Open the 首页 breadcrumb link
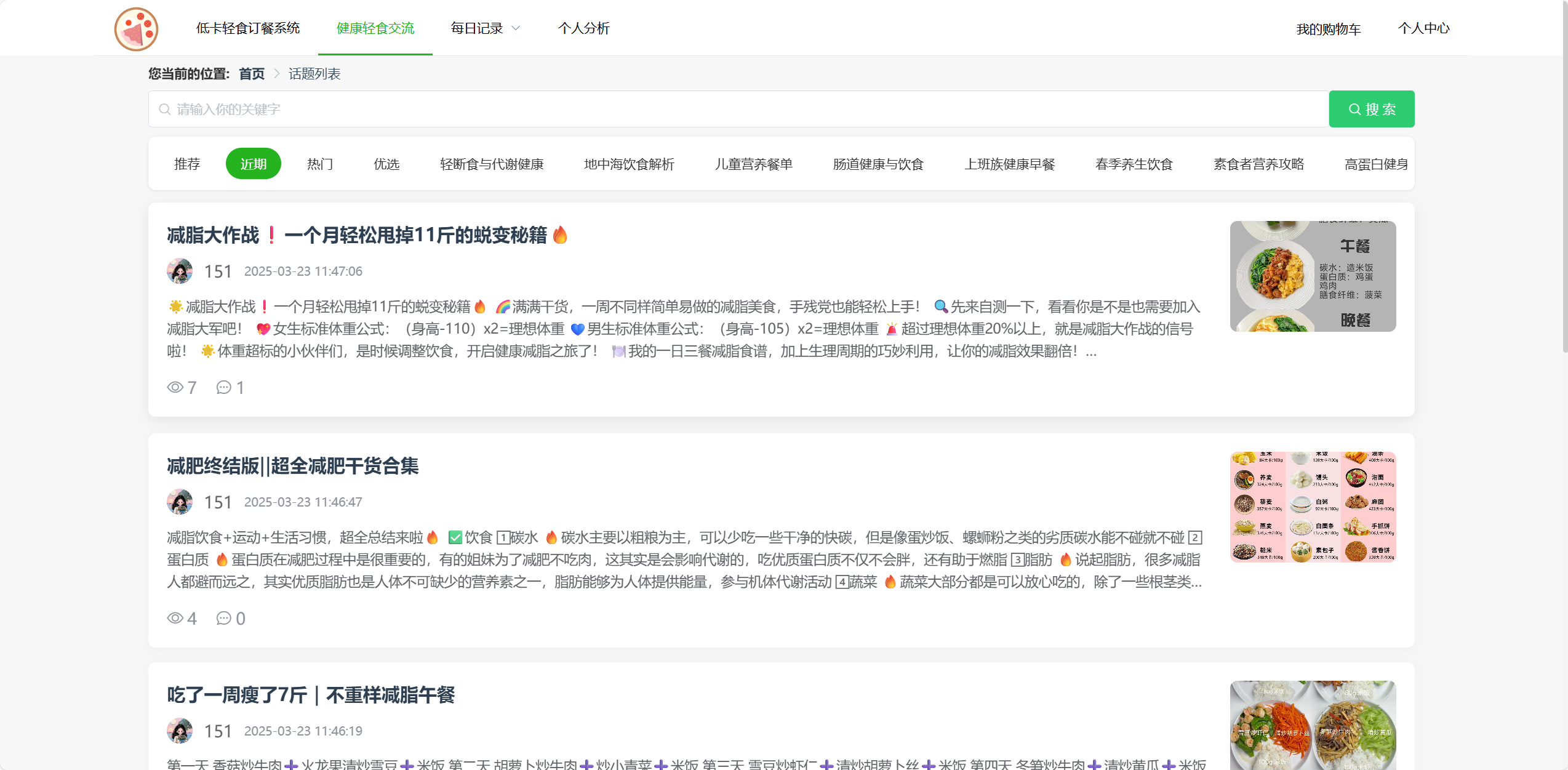The width and height of the screenshot is (1568, 770). tap(252, 74)
